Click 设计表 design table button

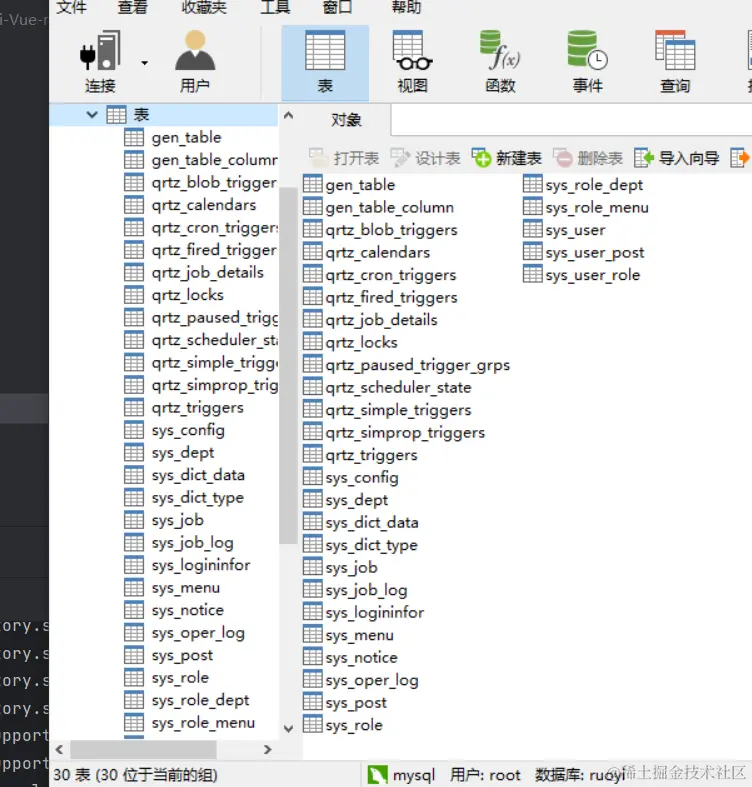point(425,158)
